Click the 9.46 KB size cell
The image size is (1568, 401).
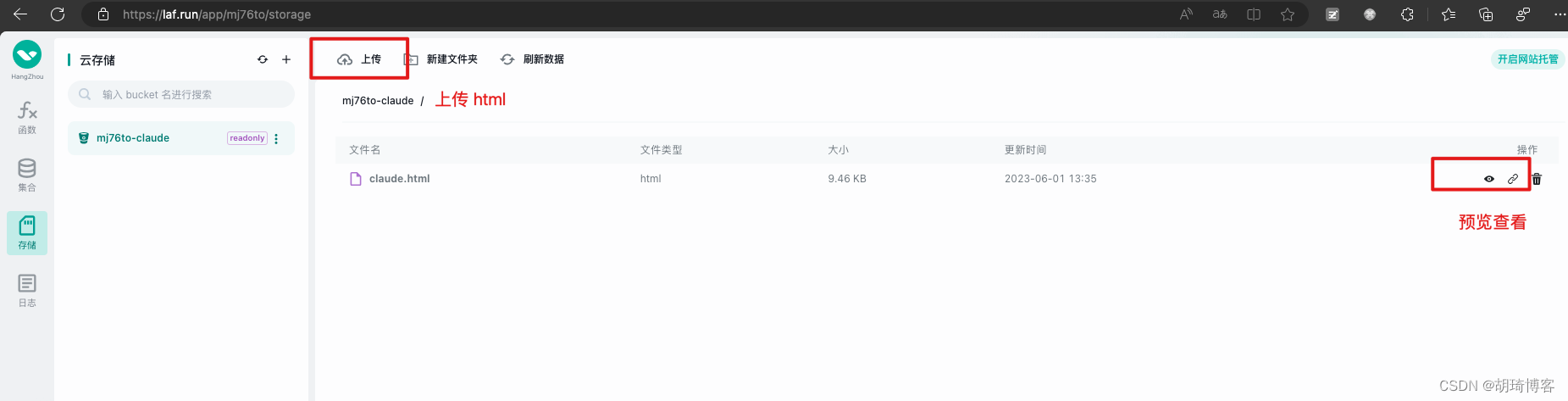pos(847,179)
